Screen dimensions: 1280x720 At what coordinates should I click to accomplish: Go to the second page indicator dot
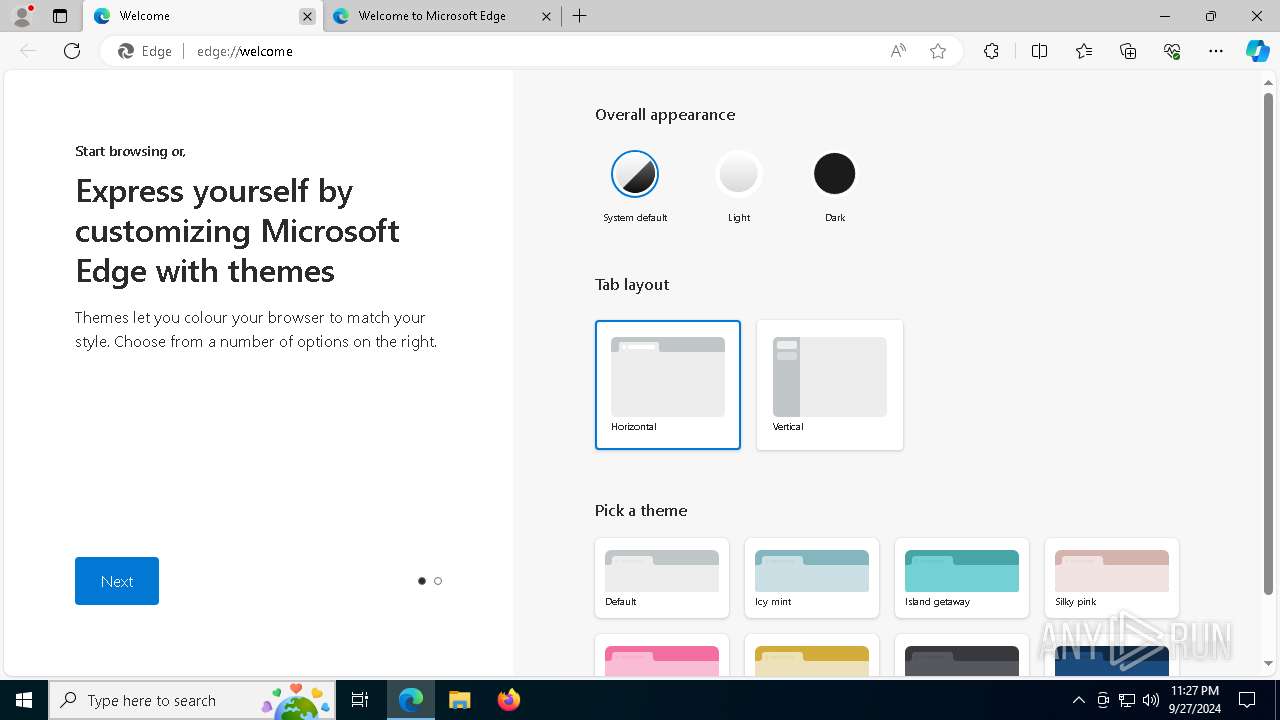tap(438, 581)
